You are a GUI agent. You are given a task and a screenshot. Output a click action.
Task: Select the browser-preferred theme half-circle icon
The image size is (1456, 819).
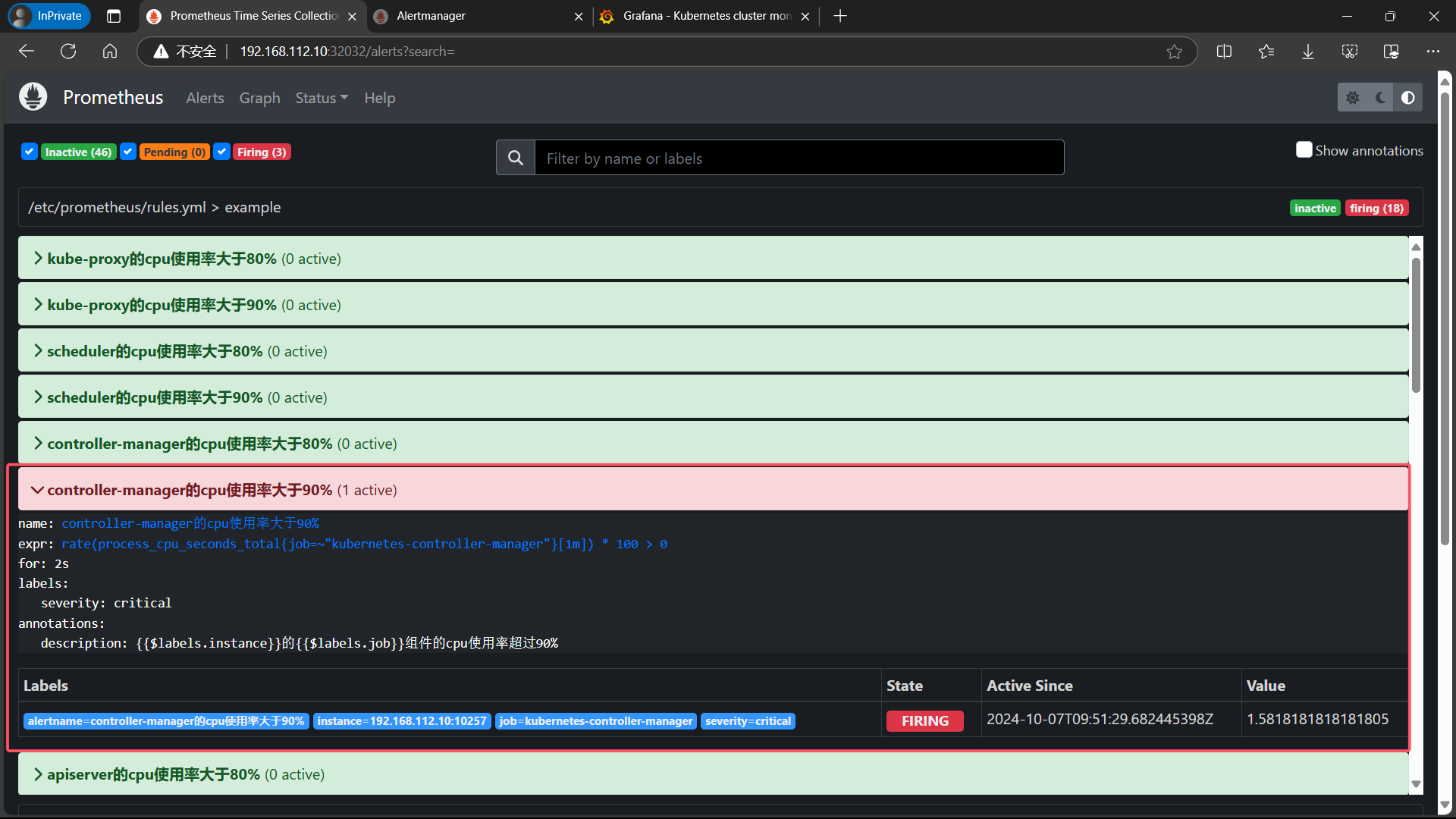(1408, 98)
